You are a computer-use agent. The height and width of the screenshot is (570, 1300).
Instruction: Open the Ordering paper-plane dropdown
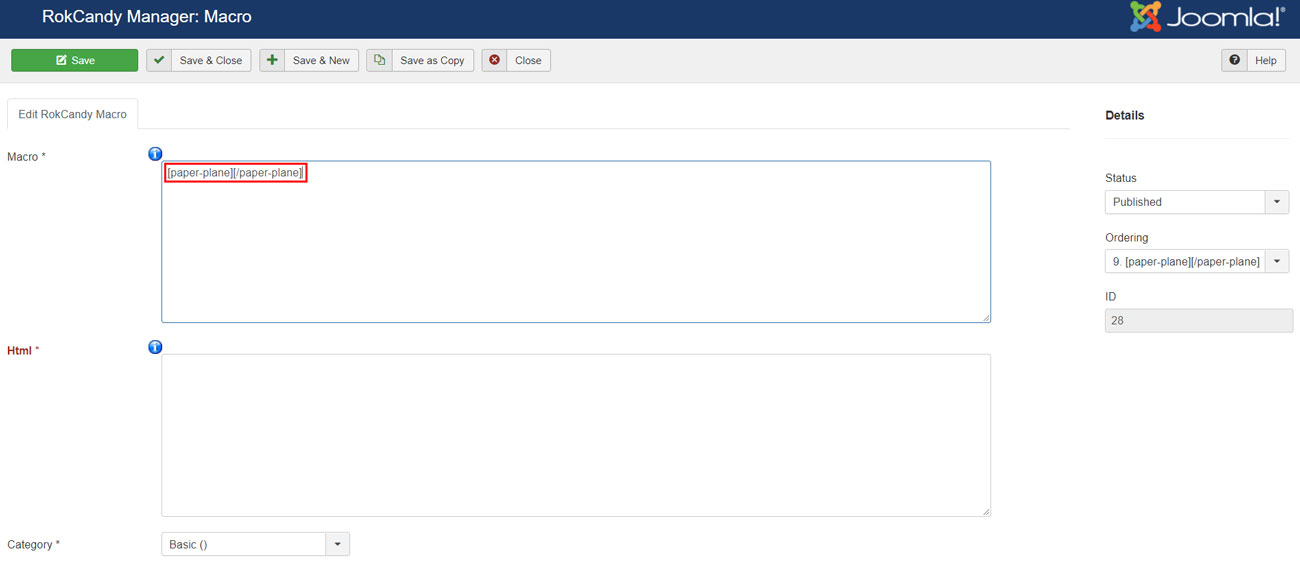(x=1197, y=261)
